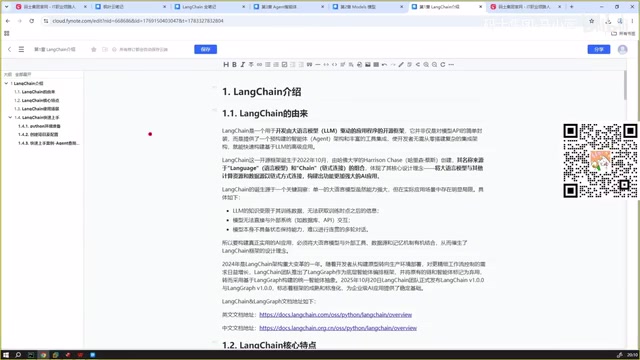This screenshot has height=360, width=640.
Task: Star this note as a favorite
Action: click(x=93, y=49)
